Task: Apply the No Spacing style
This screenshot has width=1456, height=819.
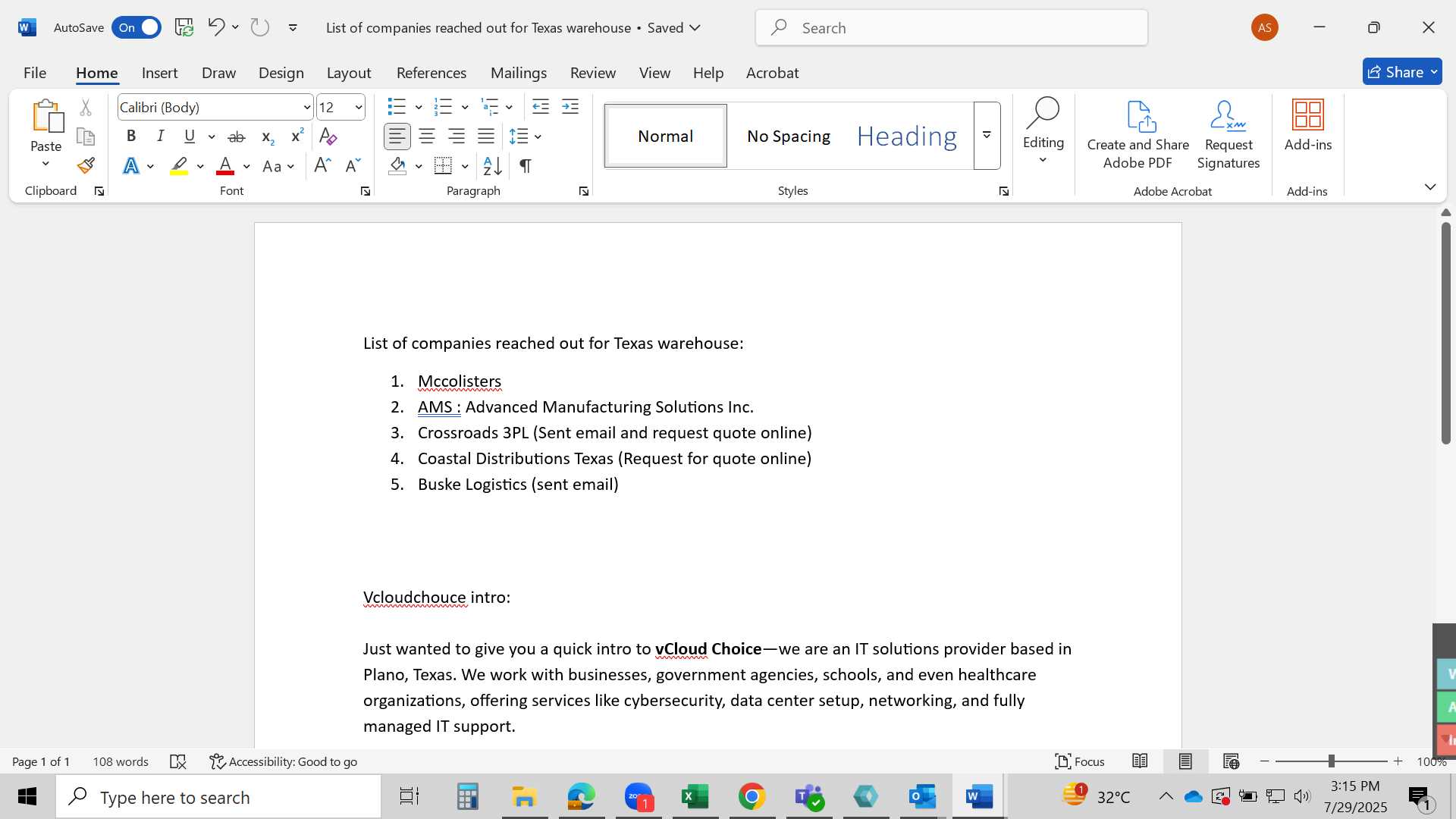Action: pos(788,136)
